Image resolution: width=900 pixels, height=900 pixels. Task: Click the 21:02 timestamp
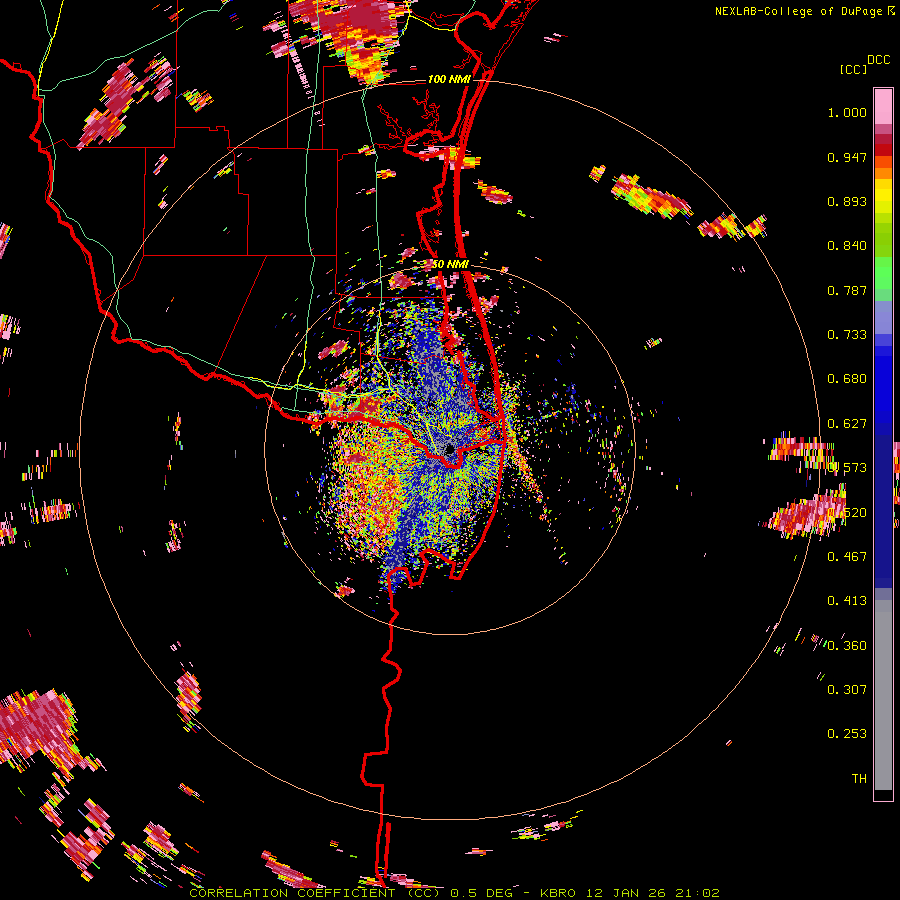point(699,893)
